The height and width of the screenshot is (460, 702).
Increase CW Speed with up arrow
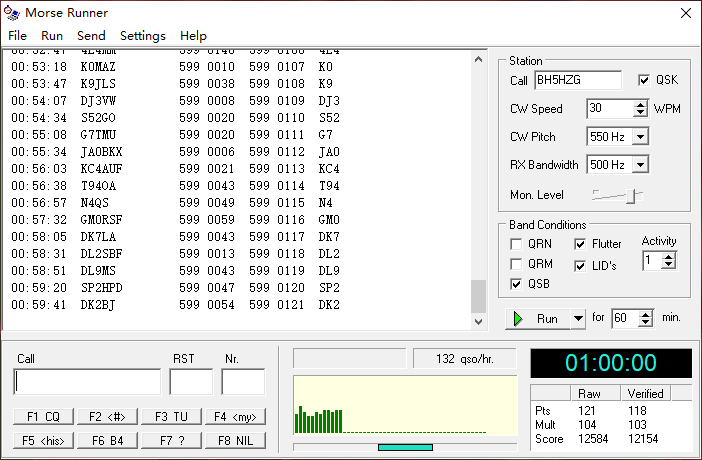(x=641, y=104)
